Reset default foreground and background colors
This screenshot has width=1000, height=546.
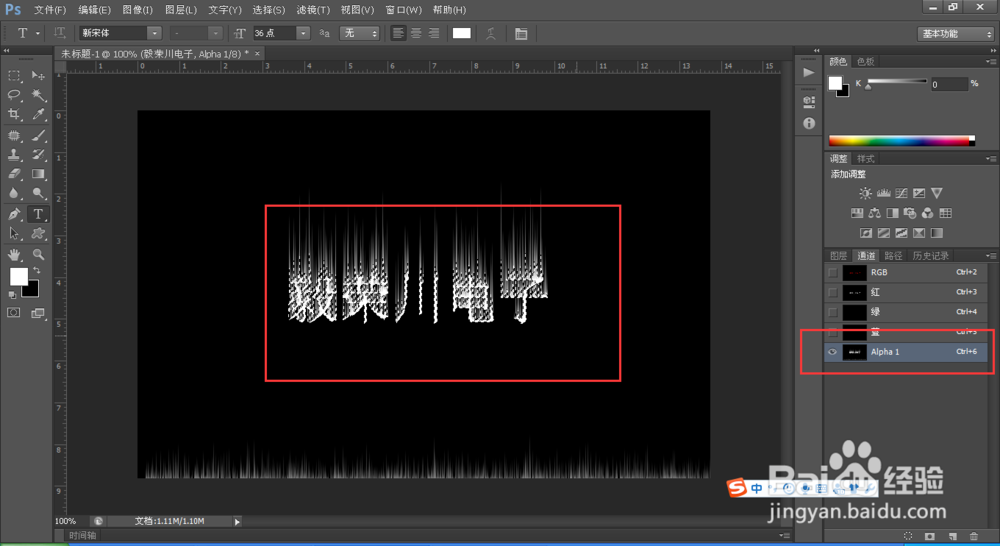click(x=12, y=295)
